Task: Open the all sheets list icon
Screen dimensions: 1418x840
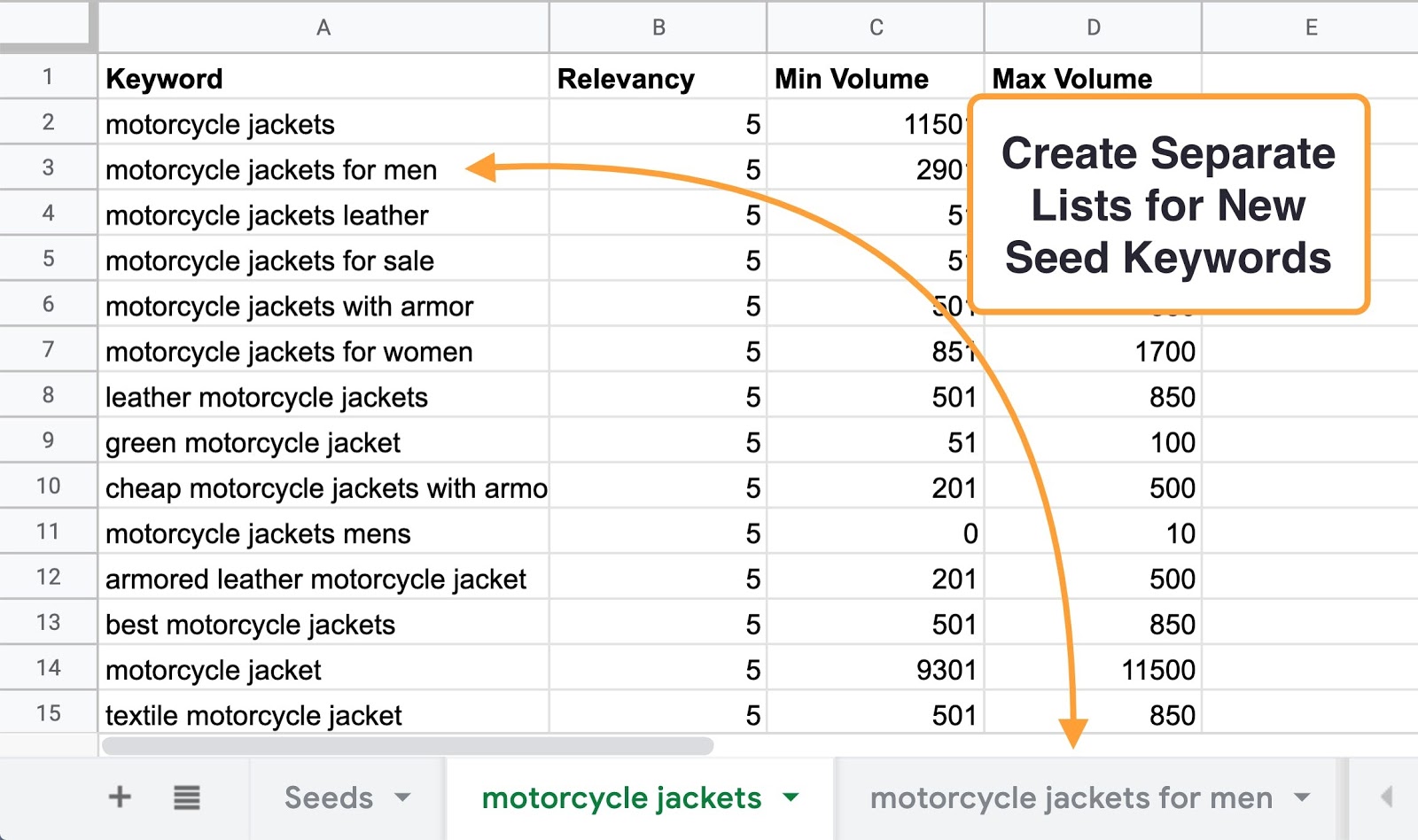Action: 186,797
